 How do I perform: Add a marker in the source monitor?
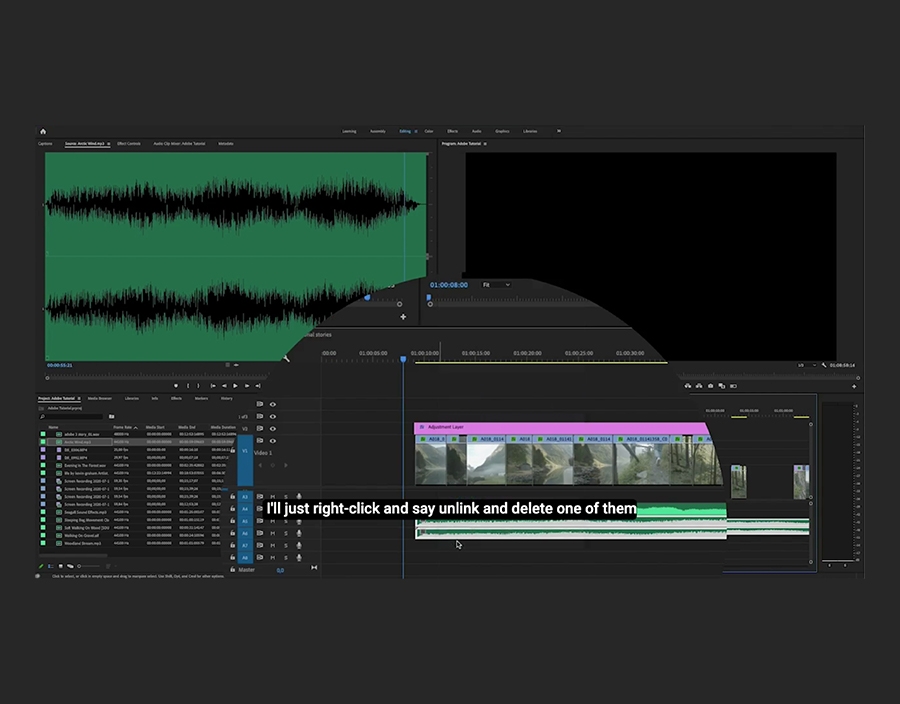(176, 386)
